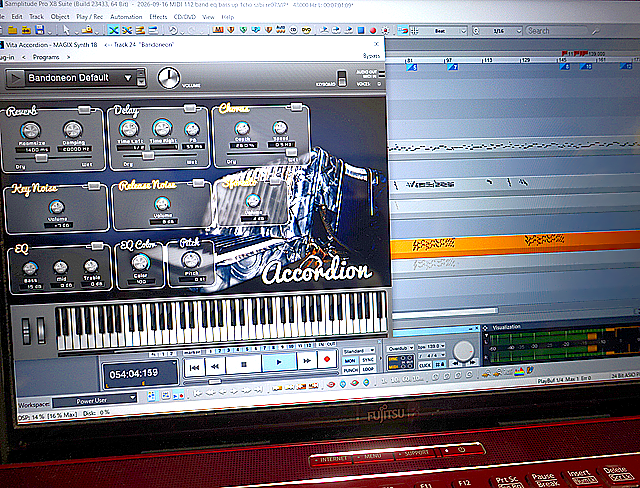Click the Programs previous arrow
640x488 pixels.
point(23,57)
